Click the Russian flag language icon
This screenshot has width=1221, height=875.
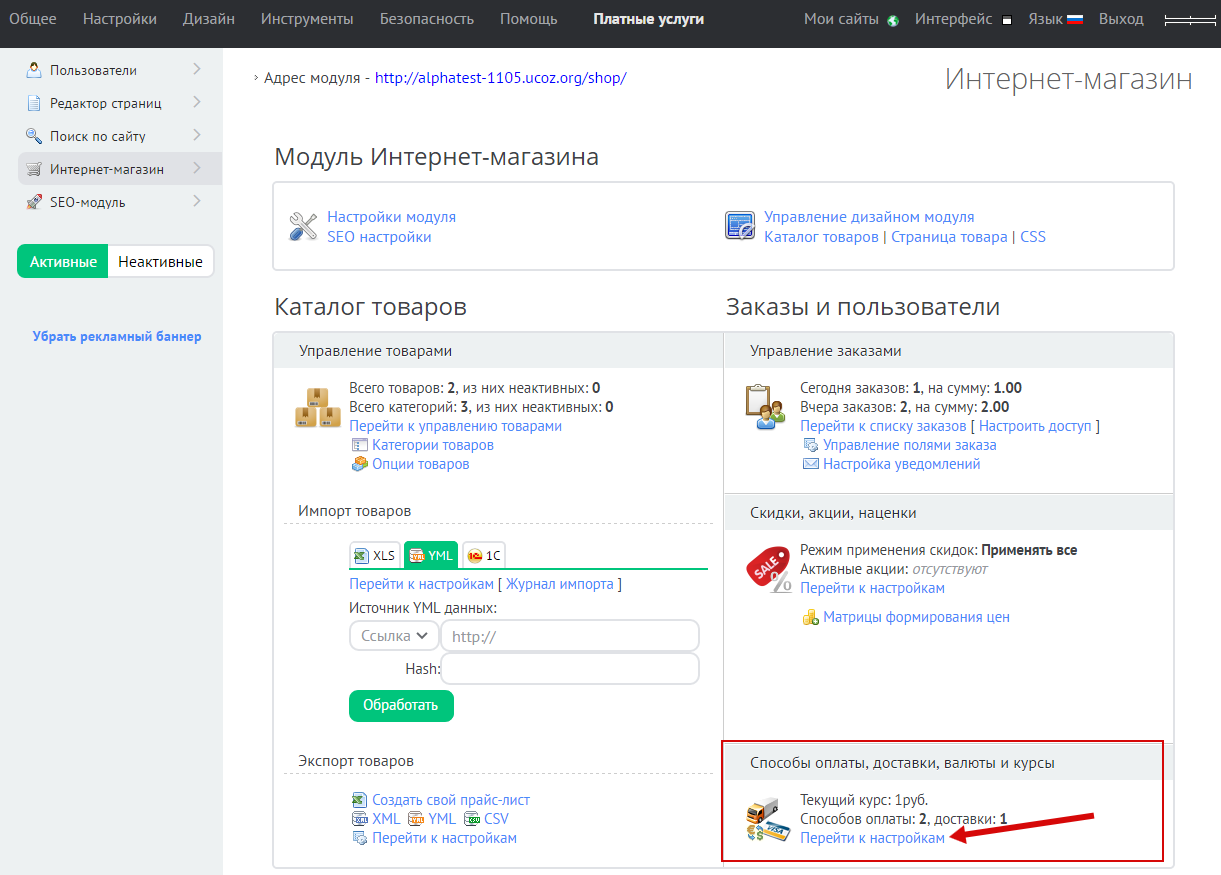[1075, 19]
